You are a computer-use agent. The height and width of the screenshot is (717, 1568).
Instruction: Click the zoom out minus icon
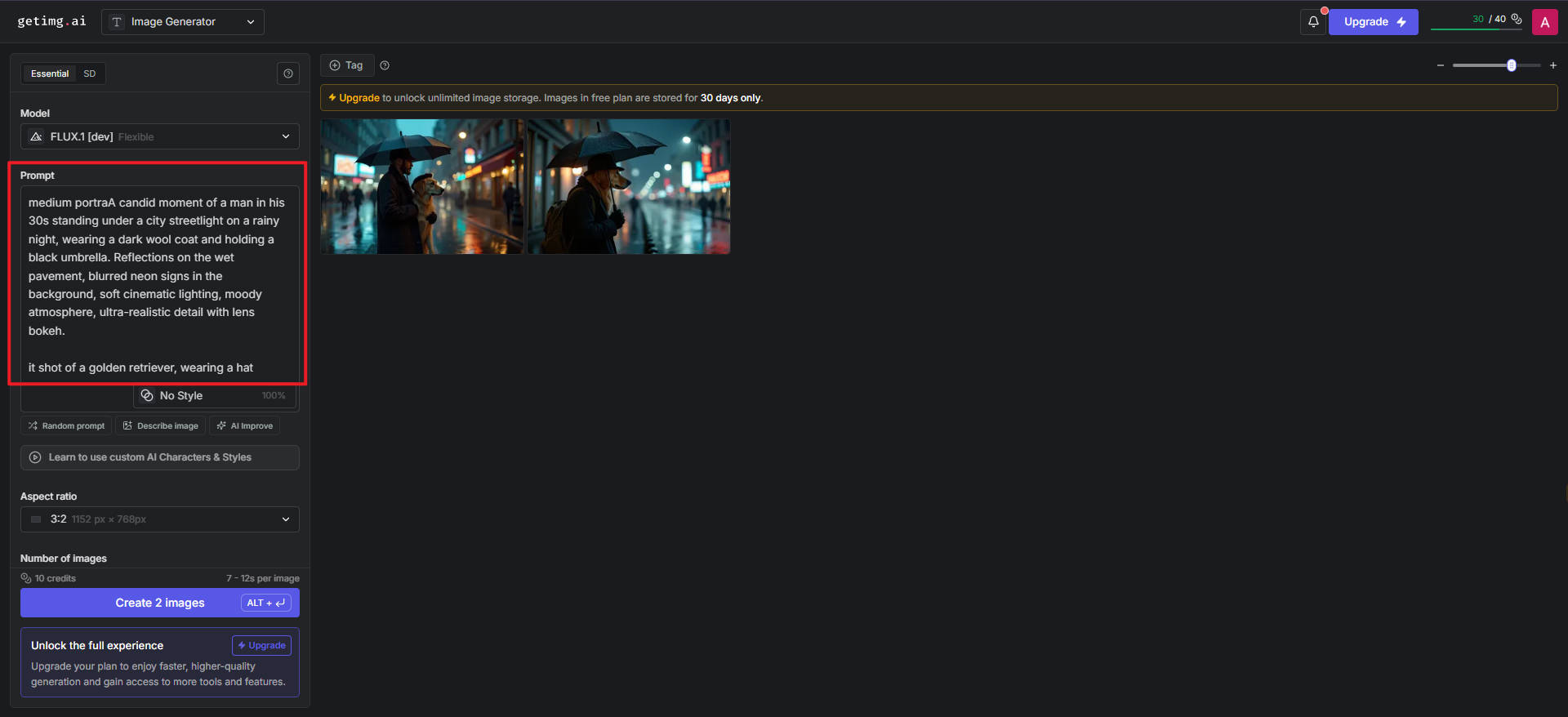1441,65
